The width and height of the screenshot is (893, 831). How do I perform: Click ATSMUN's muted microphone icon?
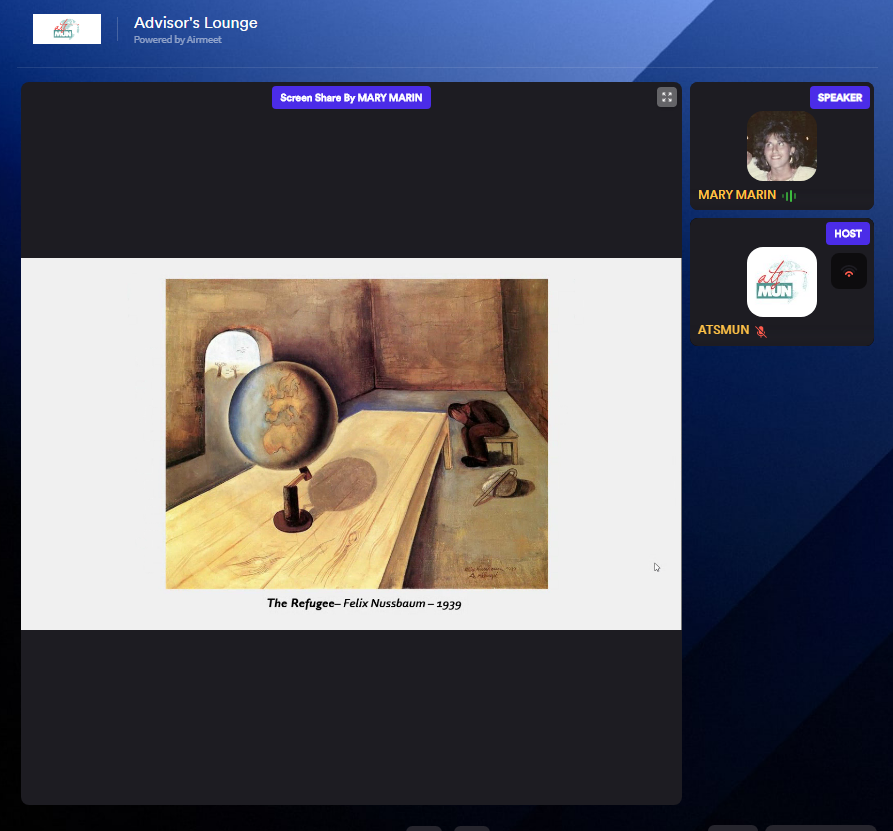[x=761, y=331]
